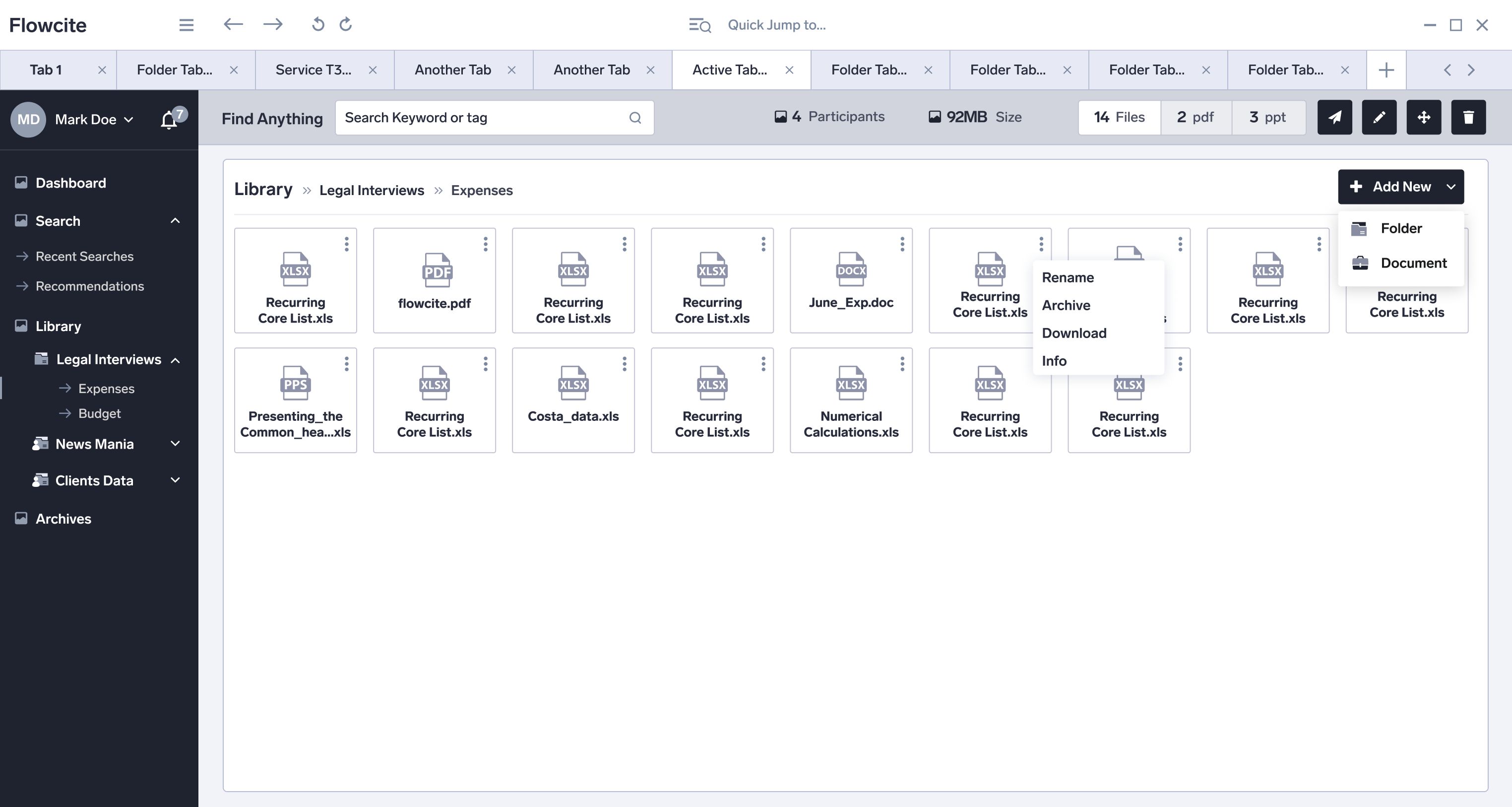The image size is (1512, 807).
Task: Open the notifications bell icon
Action: click(170, 119)
